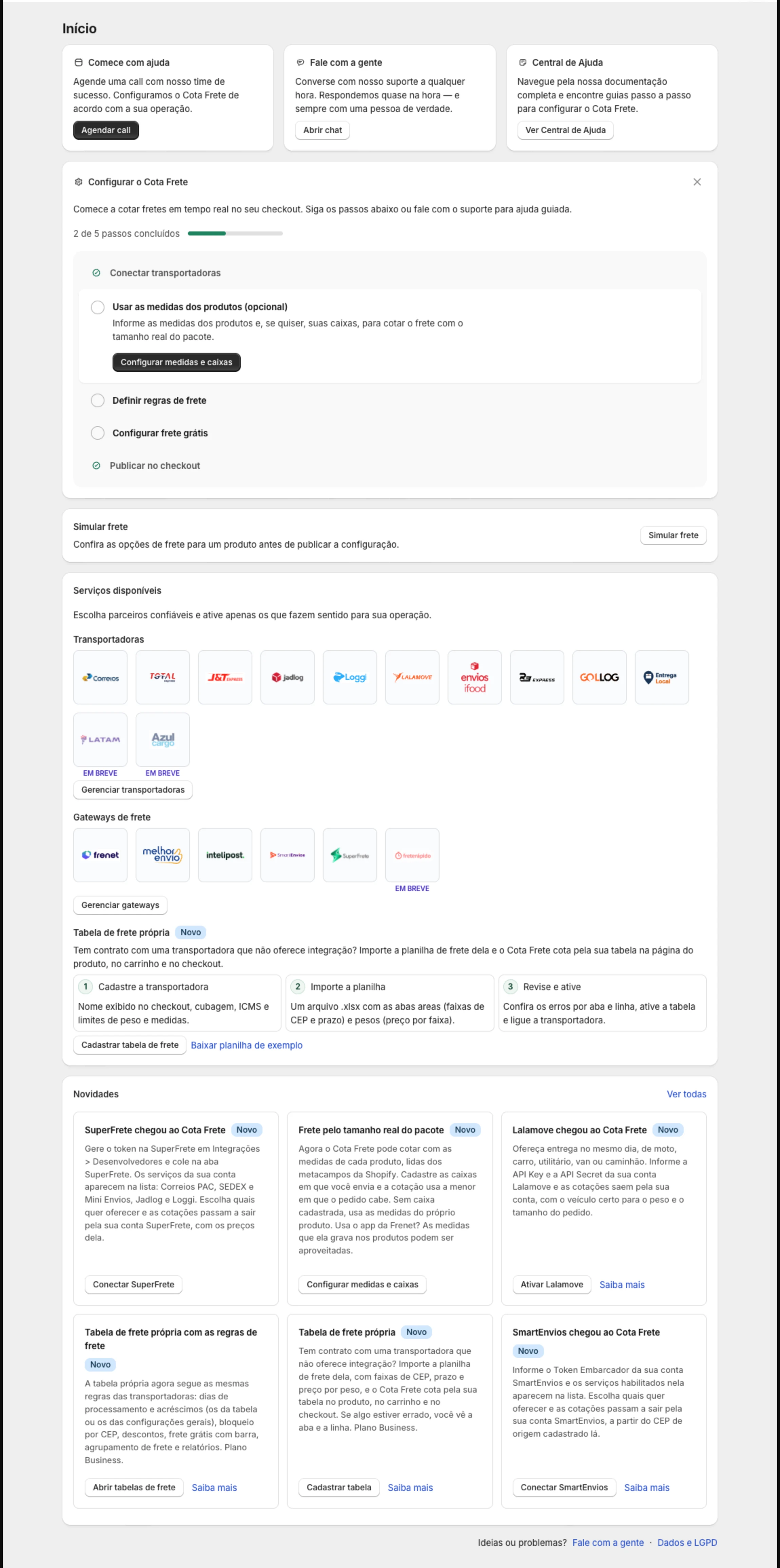Click the Frenet gateway logo
Image resolution: width=780 pixels, height=1568 pixels.
tap(100, 855)
